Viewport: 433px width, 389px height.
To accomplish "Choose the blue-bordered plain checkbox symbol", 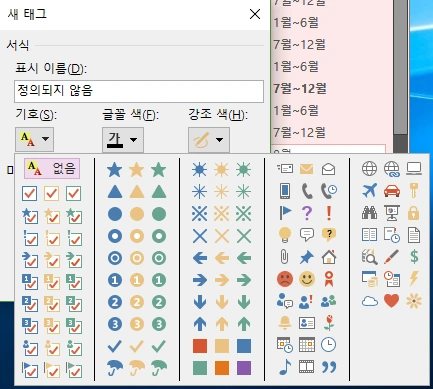I will pos(29,193).
